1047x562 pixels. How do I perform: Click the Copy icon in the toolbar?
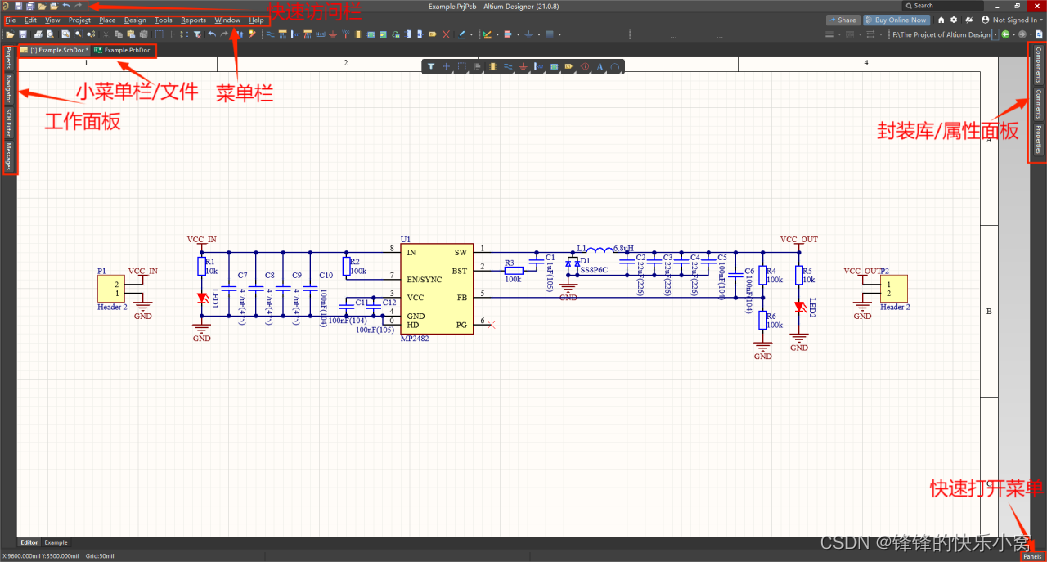pos(119,34)
